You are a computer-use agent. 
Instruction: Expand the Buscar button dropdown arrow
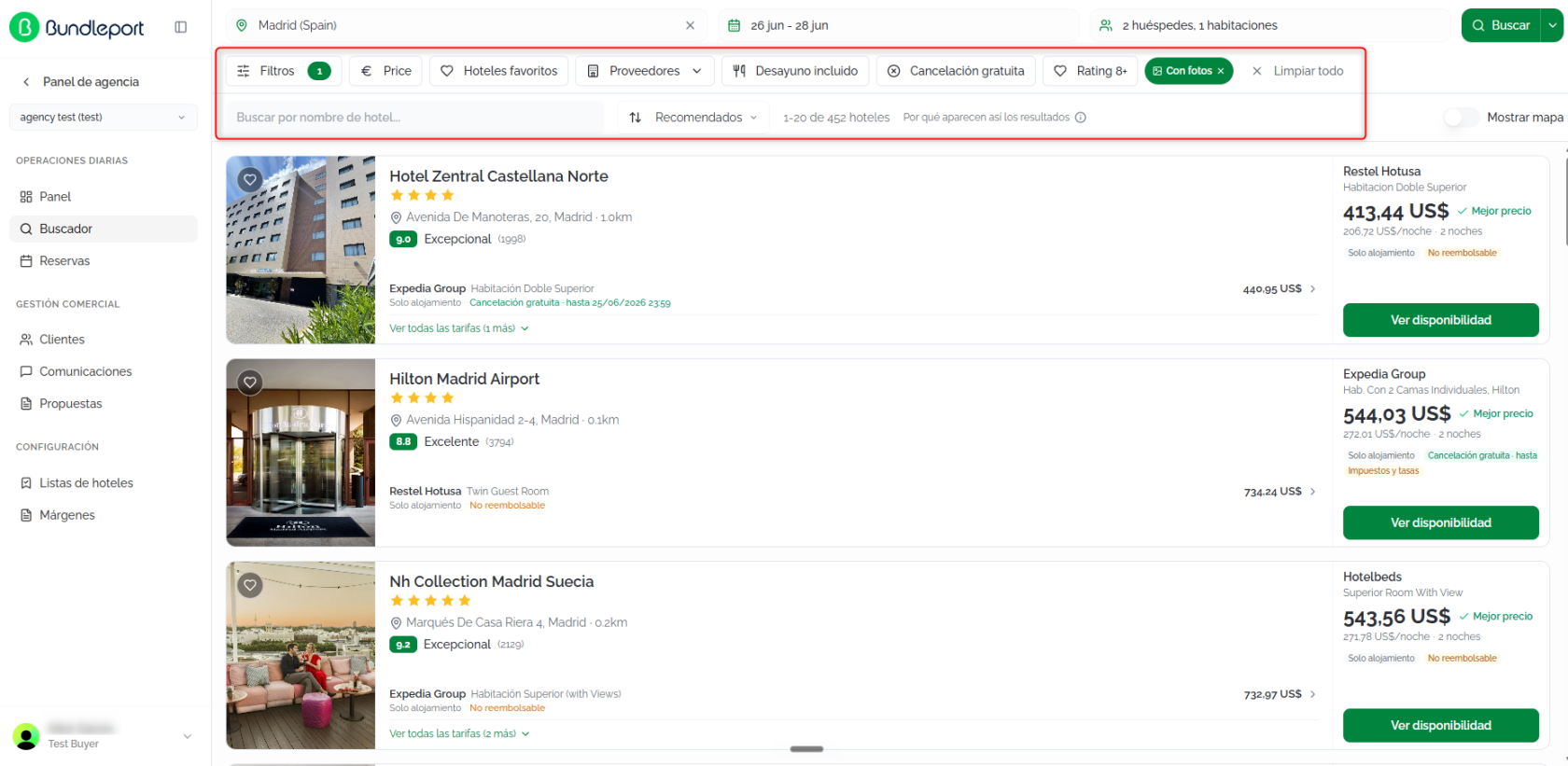(1552, 25)
